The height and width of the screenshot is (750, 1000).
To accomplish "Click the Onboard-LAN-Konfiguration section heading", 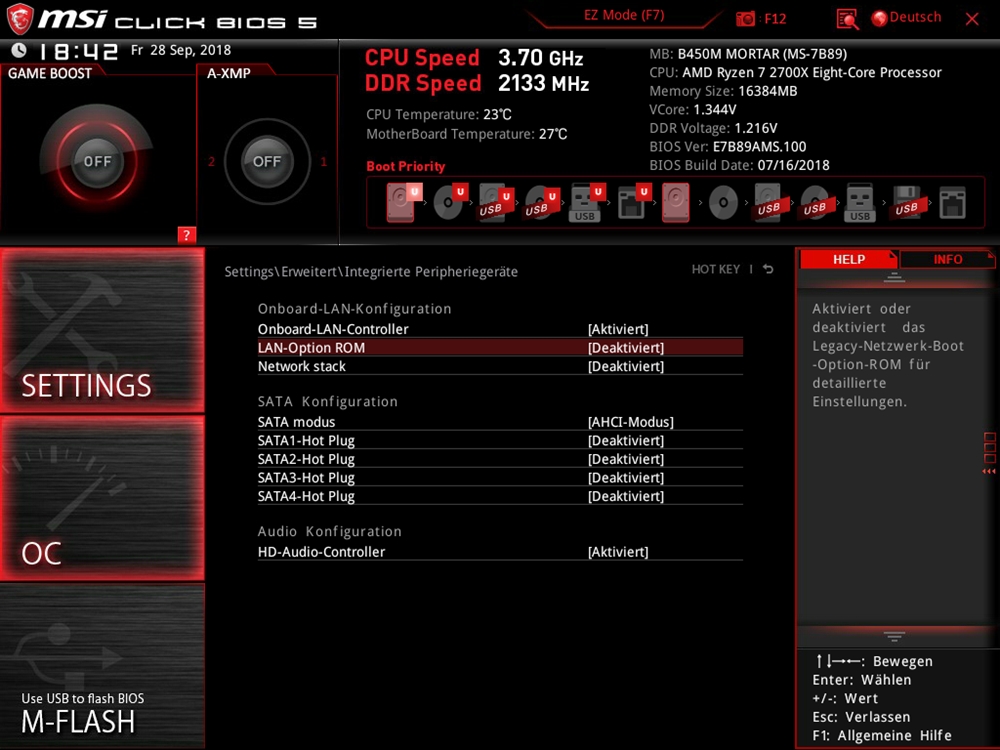I will [354, 309].
